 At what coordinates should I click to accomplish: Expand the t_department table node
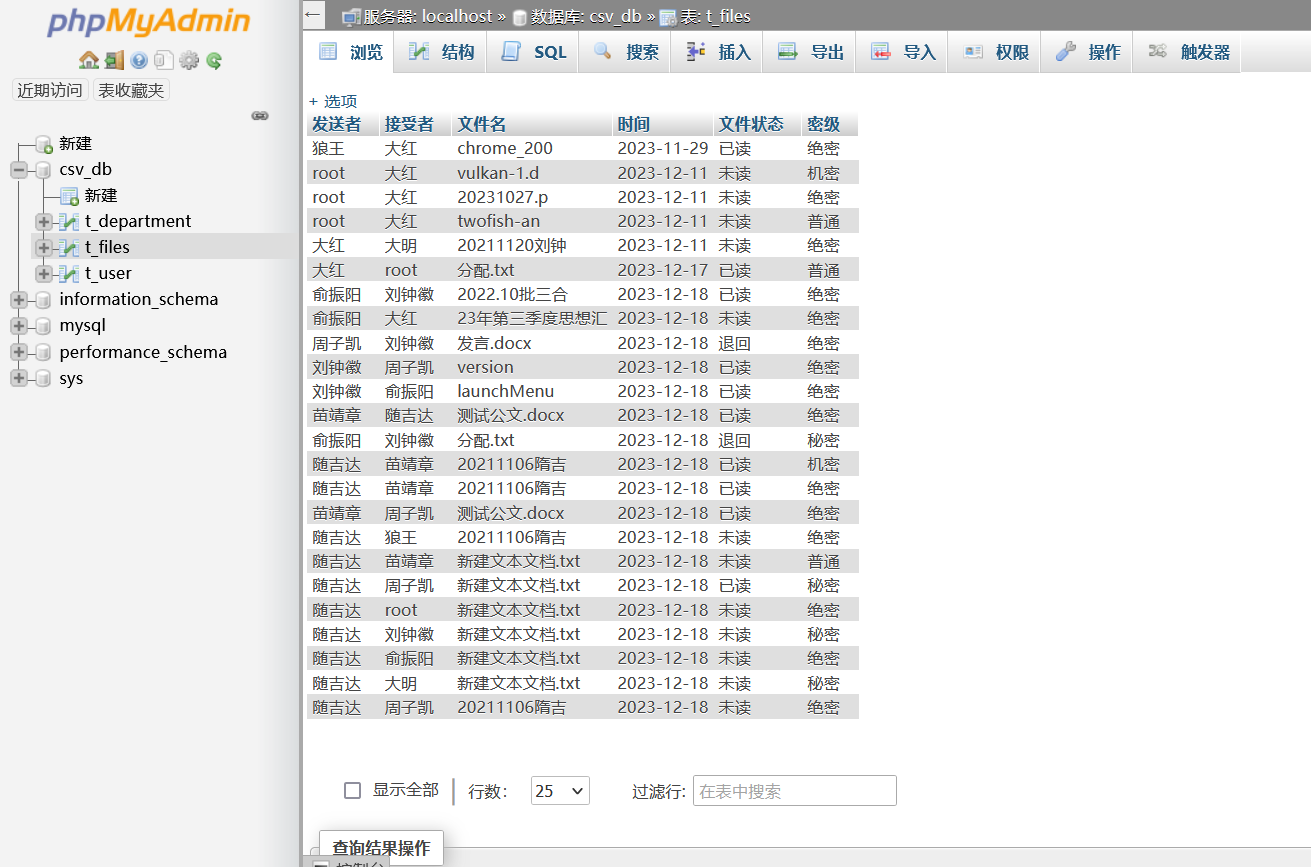(44, 222)
